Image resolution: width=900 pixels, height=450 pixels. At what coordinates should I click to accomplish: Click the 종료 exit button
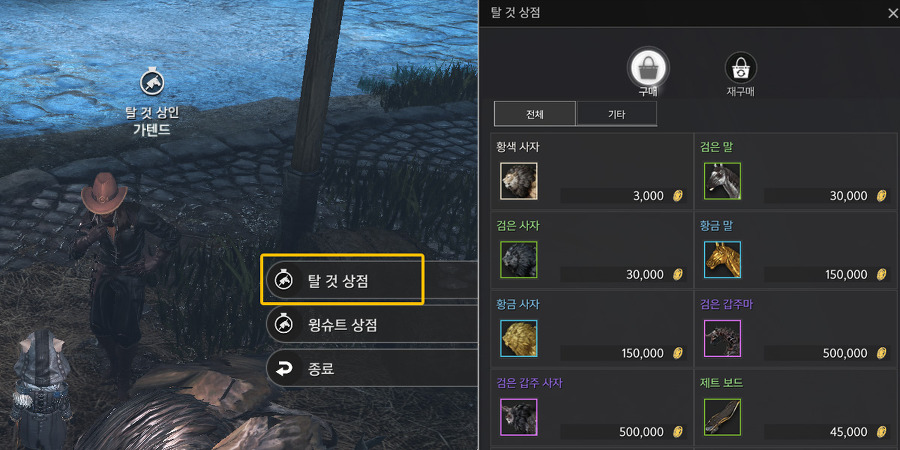(373, 370)
